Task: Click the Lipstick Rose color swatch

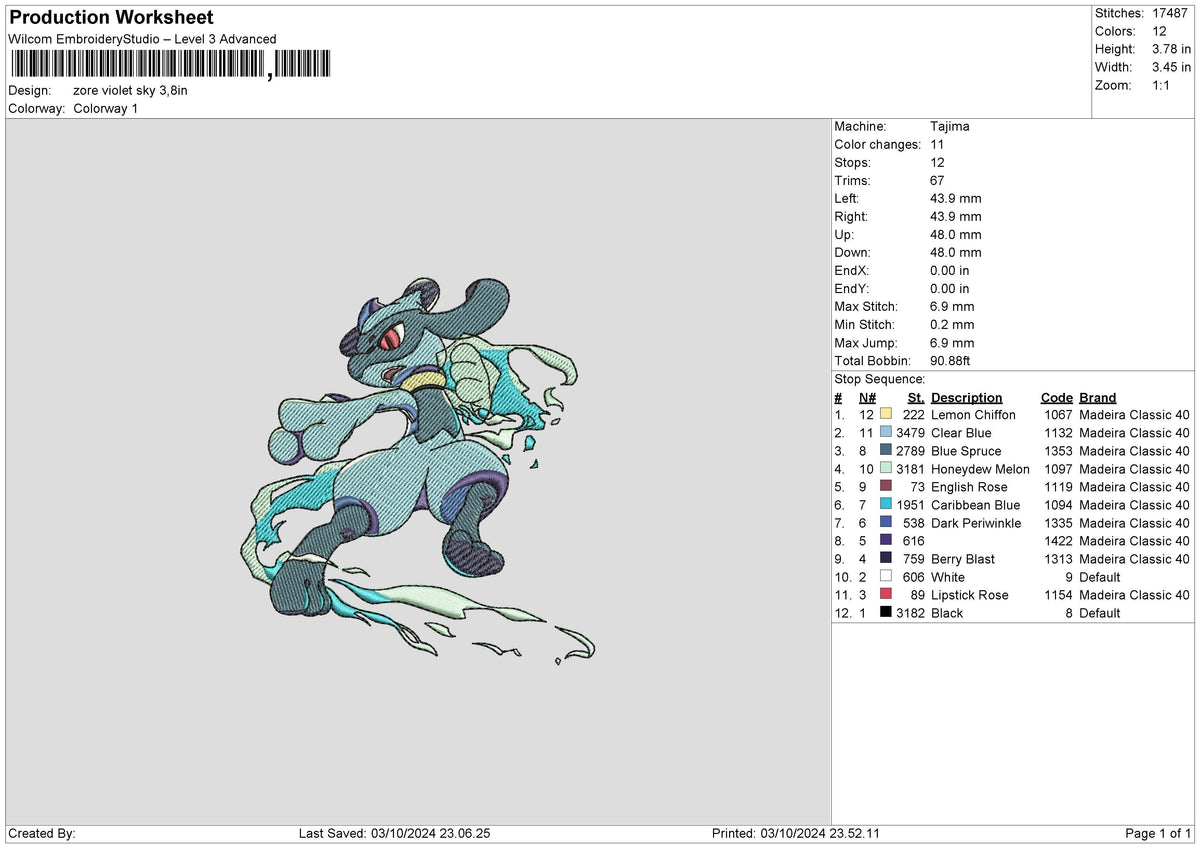Action: [886, 594]
